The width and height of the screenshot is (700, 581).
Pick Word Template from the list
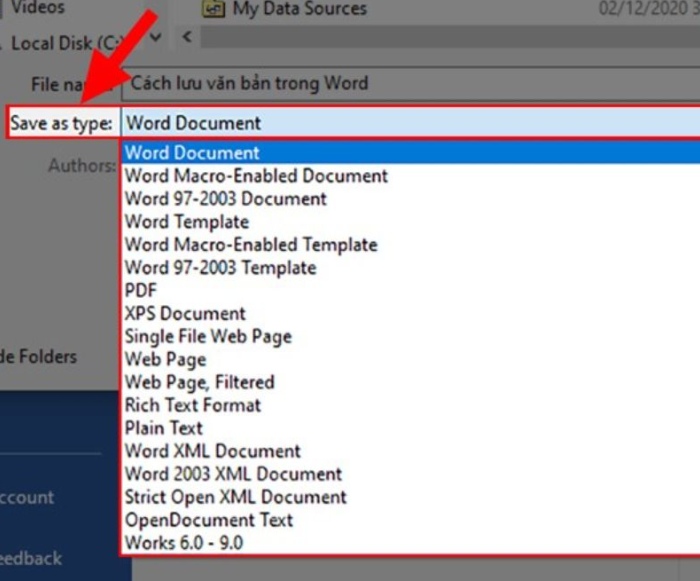coord(412,222)
